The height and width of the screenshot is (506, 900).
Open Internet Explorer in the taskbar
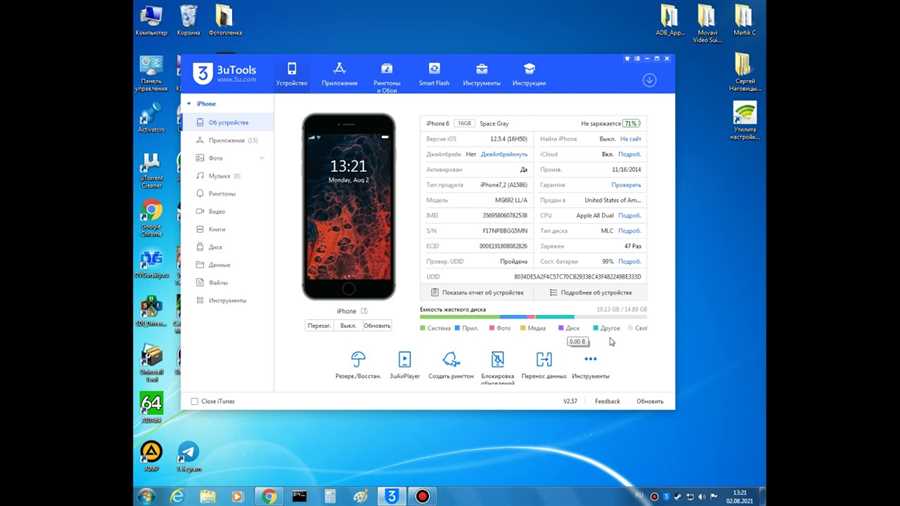click(x=177, y=496)
